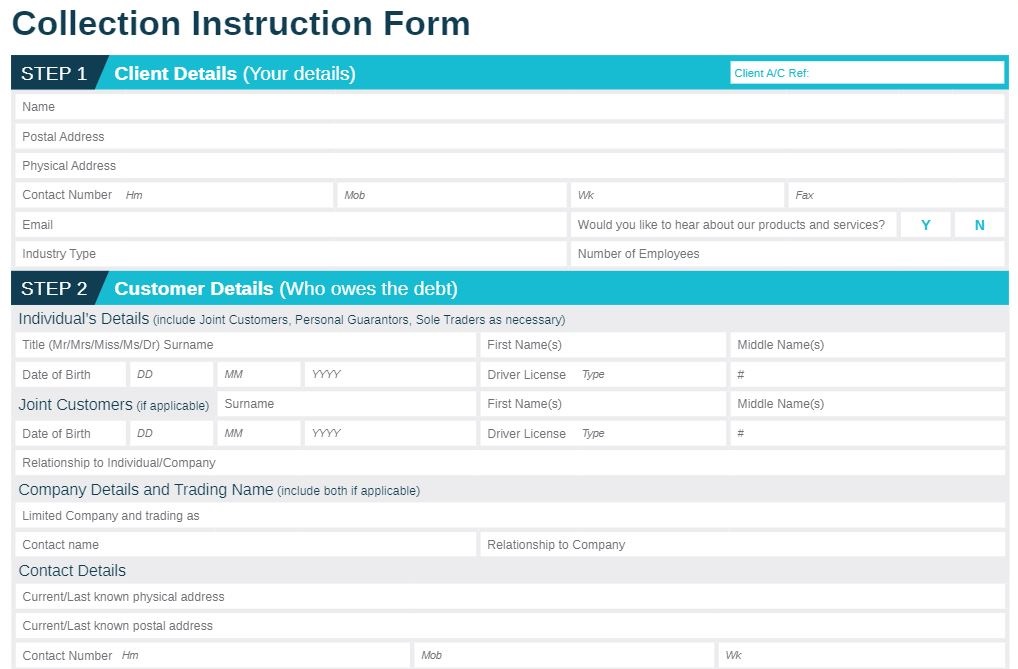Click Joint Customers Middle Name(s) field
Screen dimensions: 1018x669
click(x=867, y=404)
